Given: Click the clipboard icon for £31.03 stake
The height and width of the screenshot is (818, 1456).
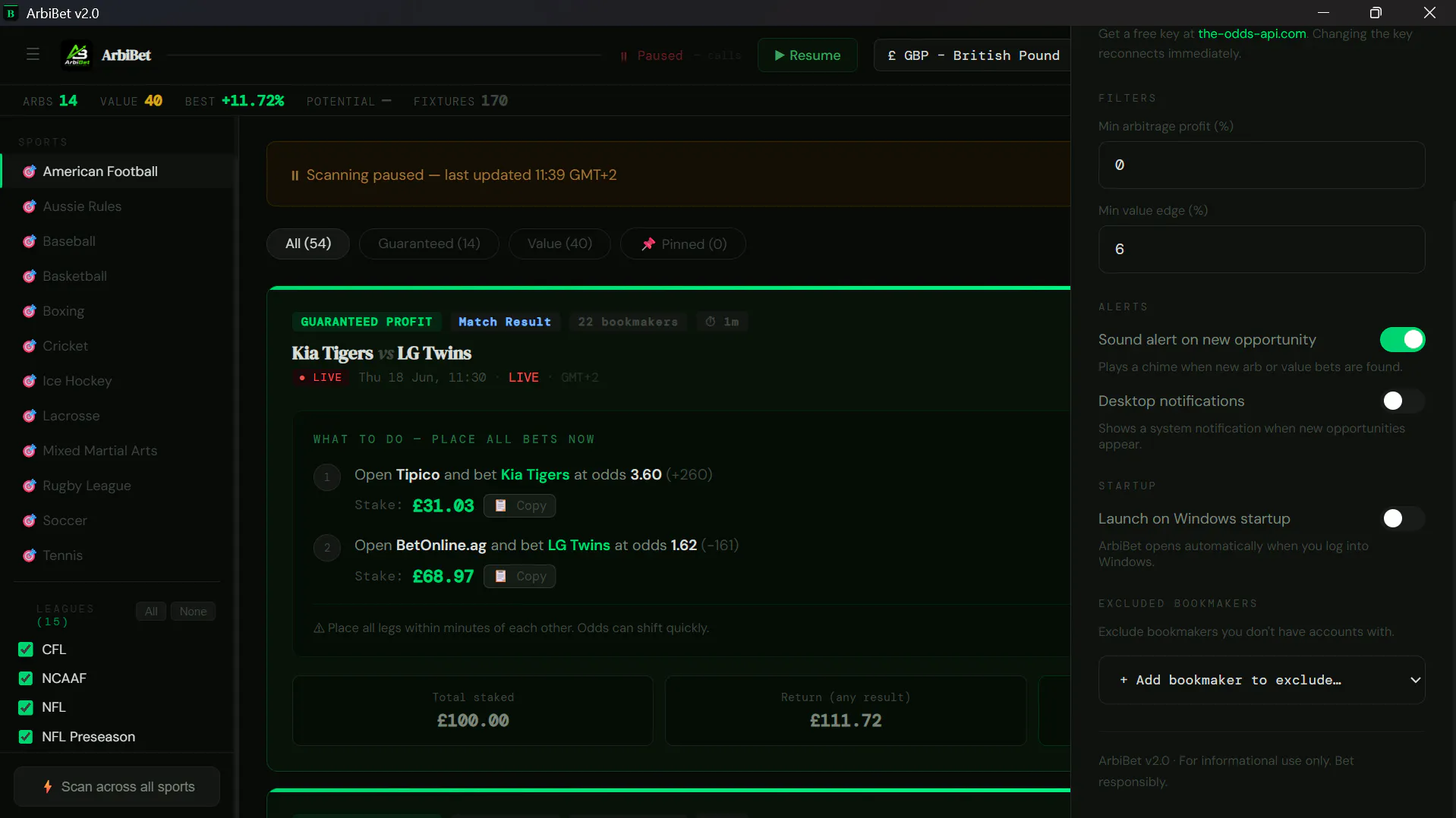Looking at the screenshot, I should 501,505.
